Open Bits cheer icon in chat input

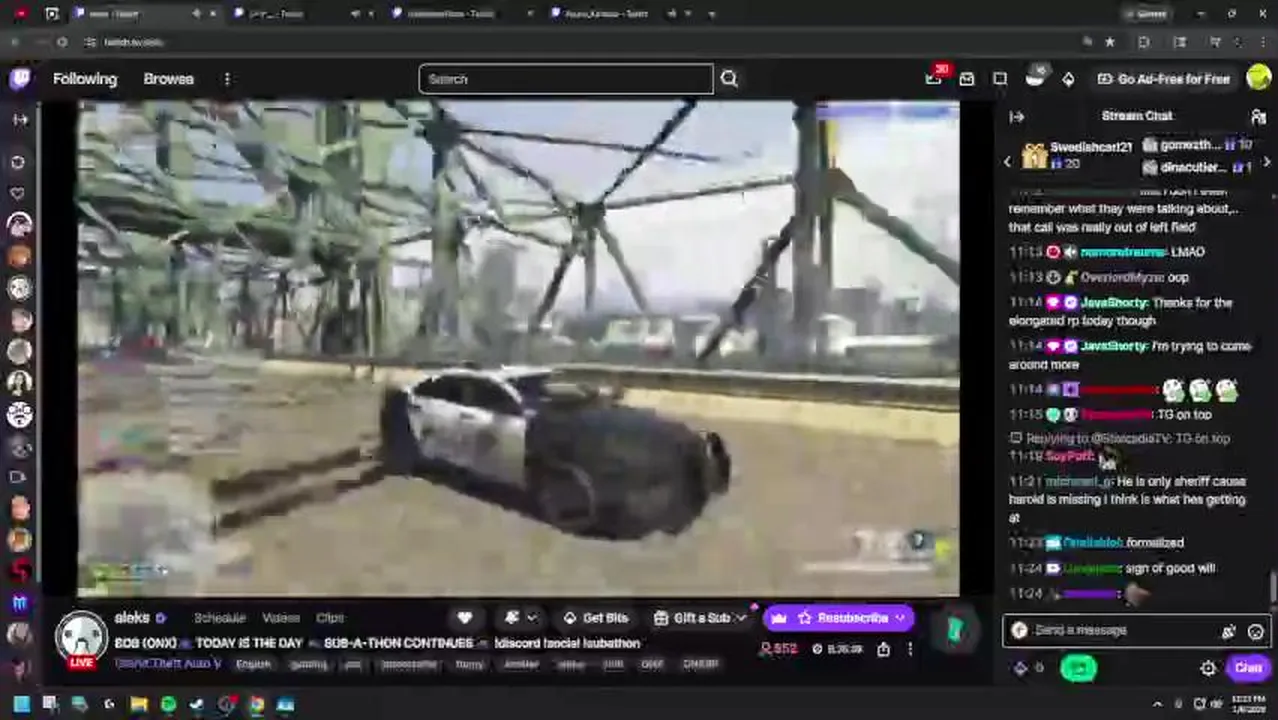click(1229, 631)
